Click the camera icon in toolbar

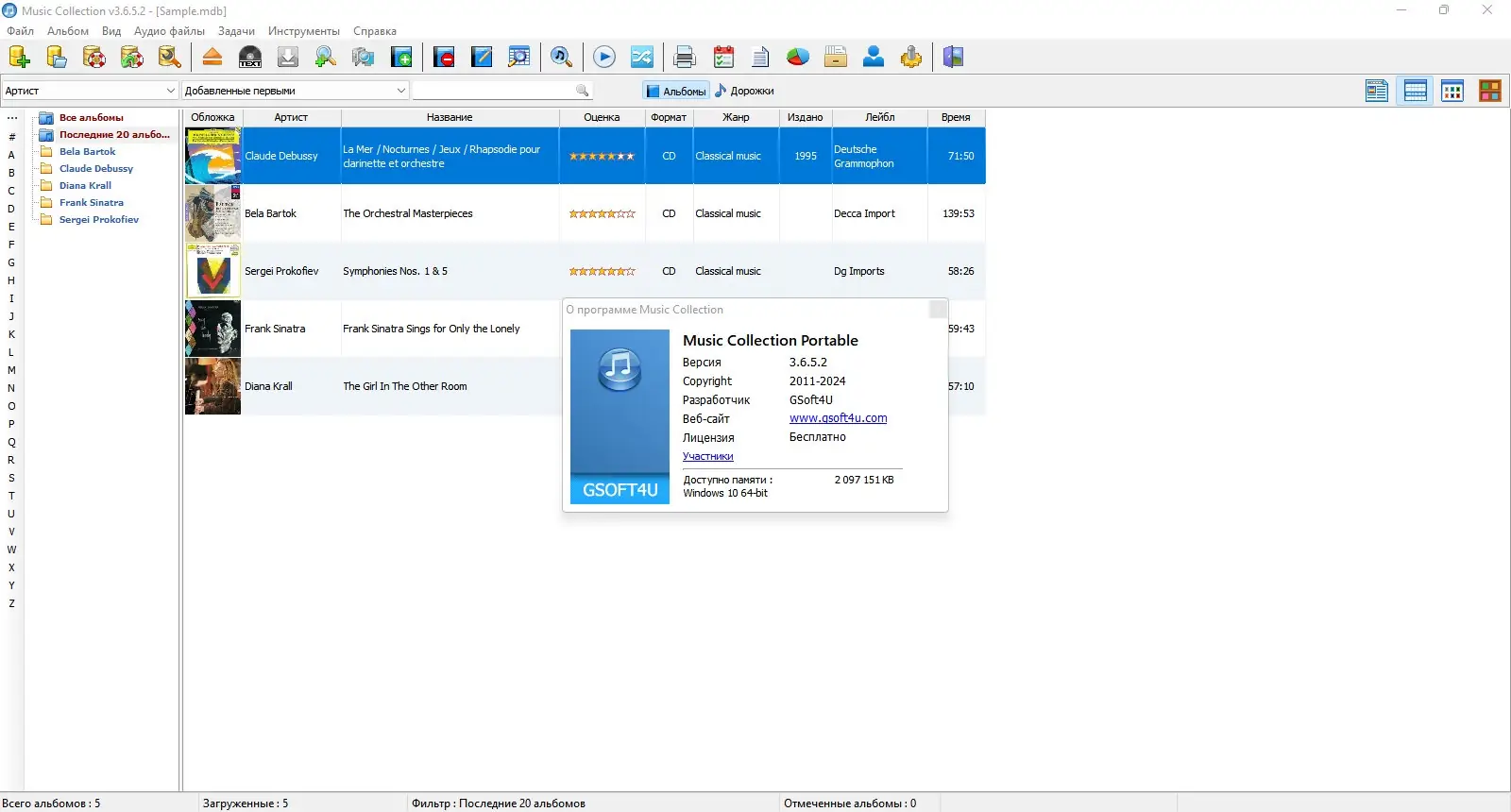pyautogui.click(x=364, y=57)
